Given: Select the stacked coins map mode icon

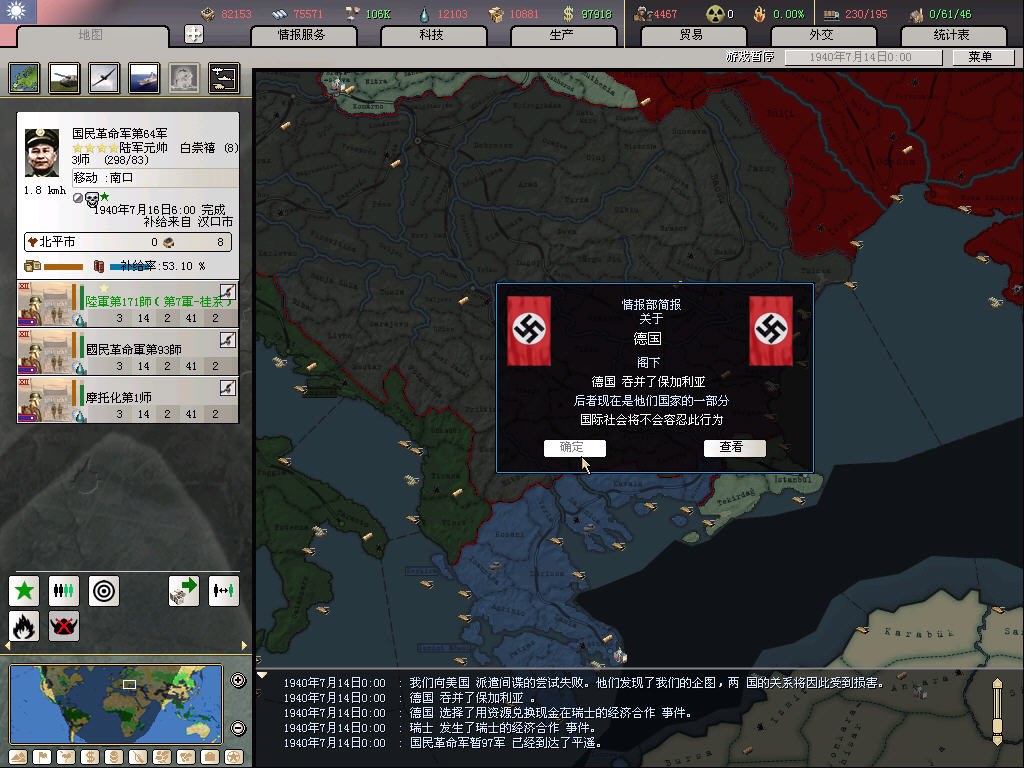Looking at the screenshot, I should pos(114,758).
